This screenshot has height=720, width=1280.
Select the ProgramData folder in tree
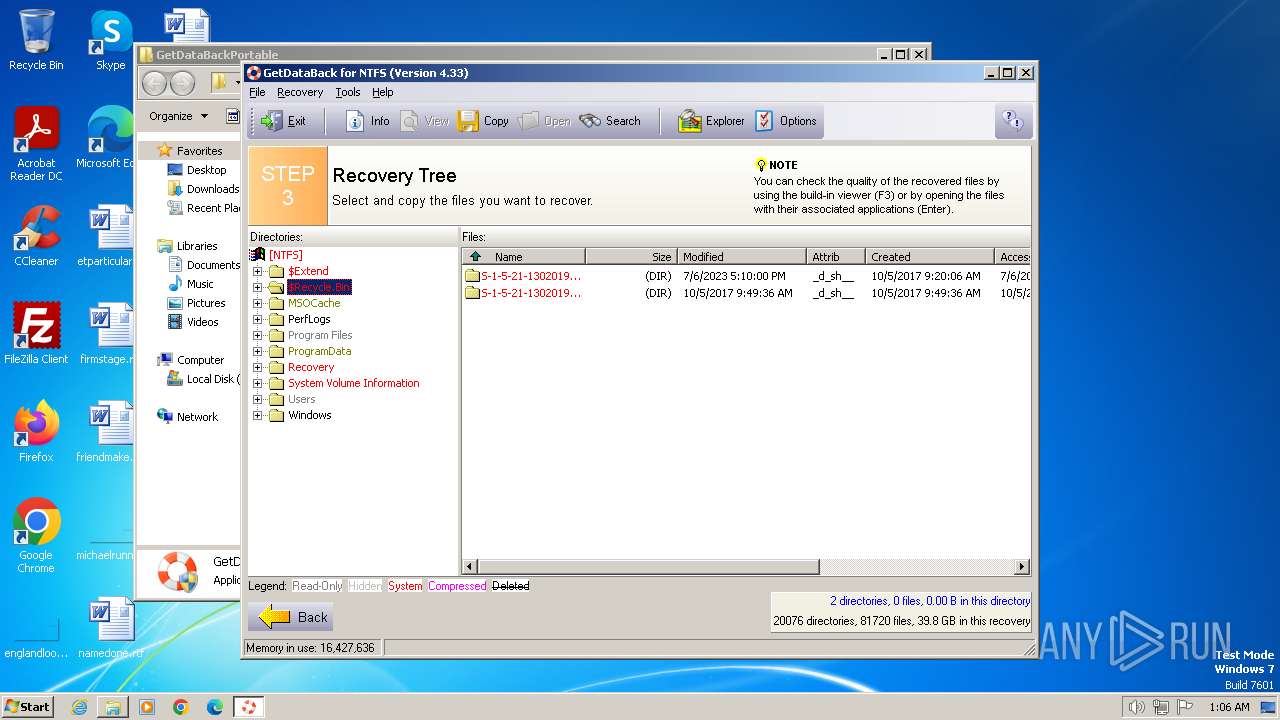319,351
